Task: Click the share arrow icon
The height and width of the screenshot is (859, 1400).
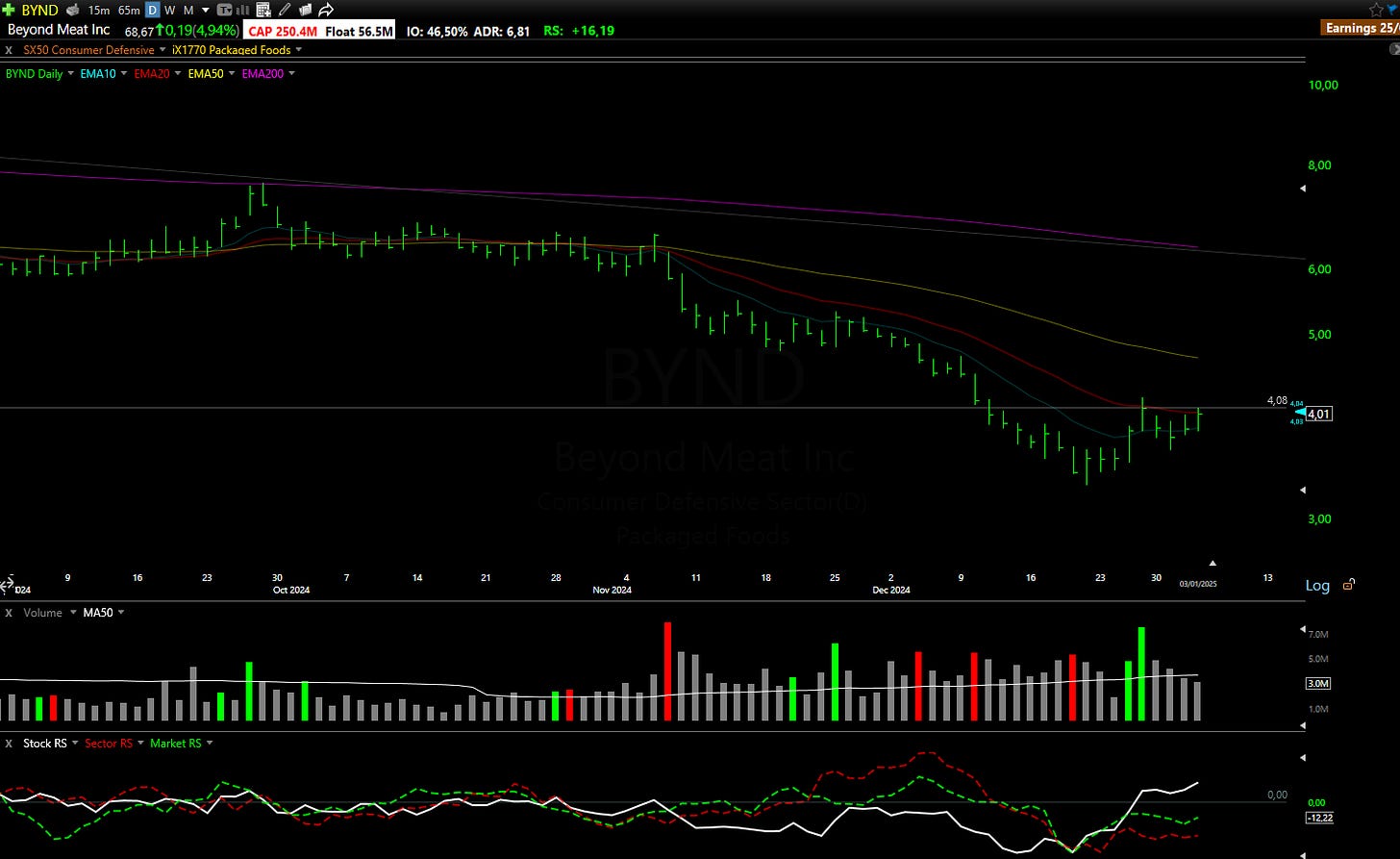Action: tap(326, 10)
